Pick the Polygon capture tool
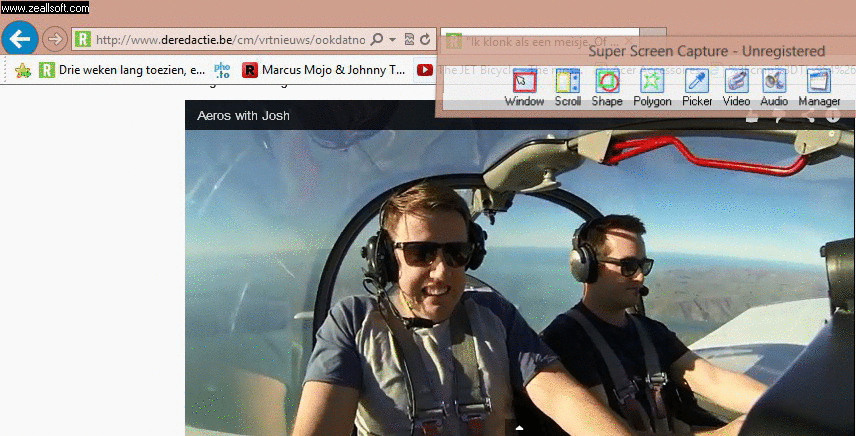Viewport: 856px width, 436px height. click(x=652, y=87)
